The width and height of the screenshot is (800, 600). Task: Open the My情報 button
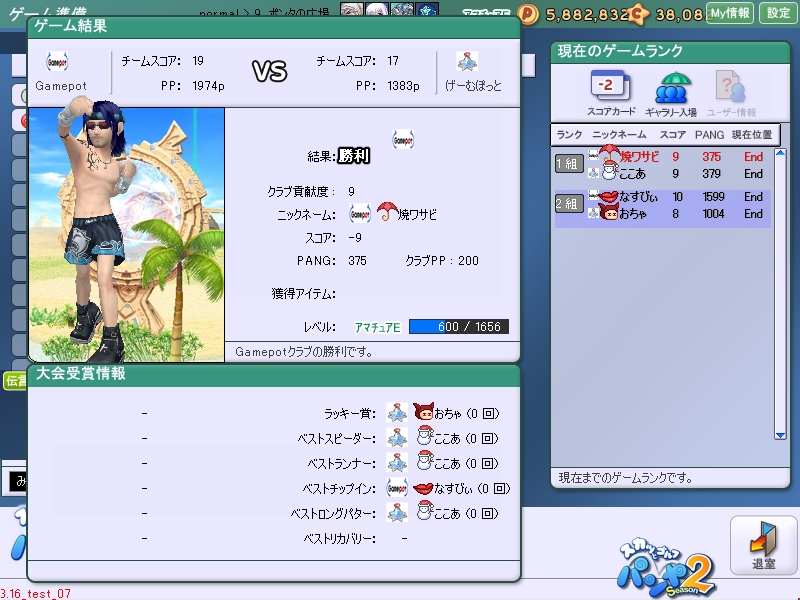coord(729,13)
